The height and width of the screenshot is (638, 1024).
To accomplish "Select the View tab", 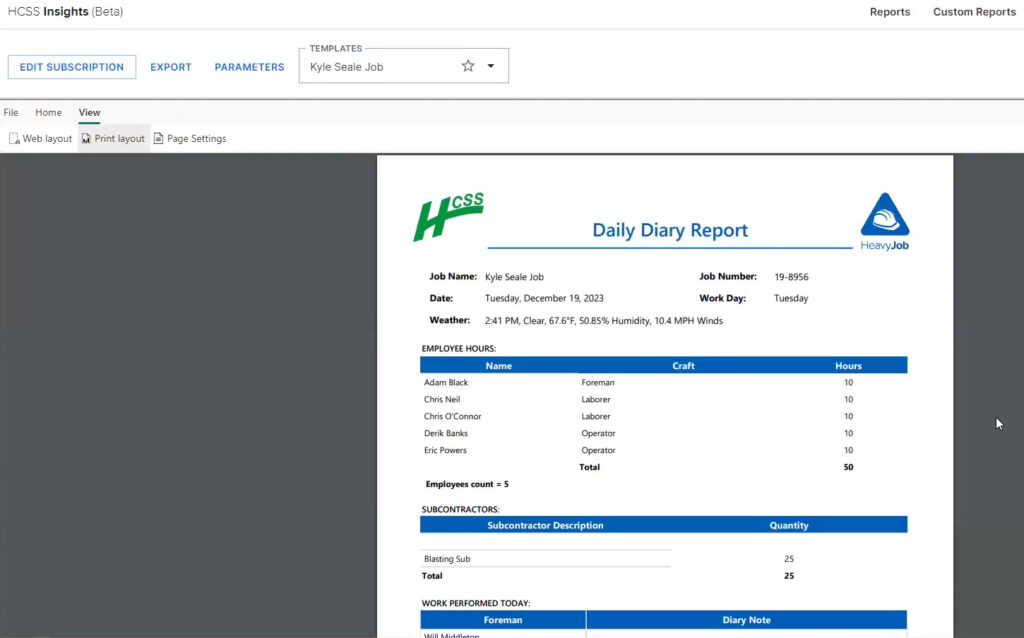I will pyautogui.click(x=89, y=112).
